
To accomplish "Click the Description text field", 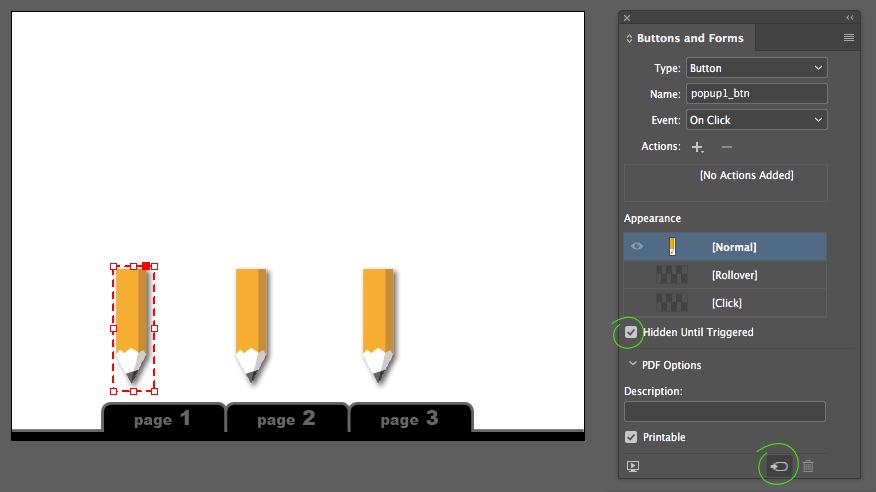I will (x=724, y=411).
